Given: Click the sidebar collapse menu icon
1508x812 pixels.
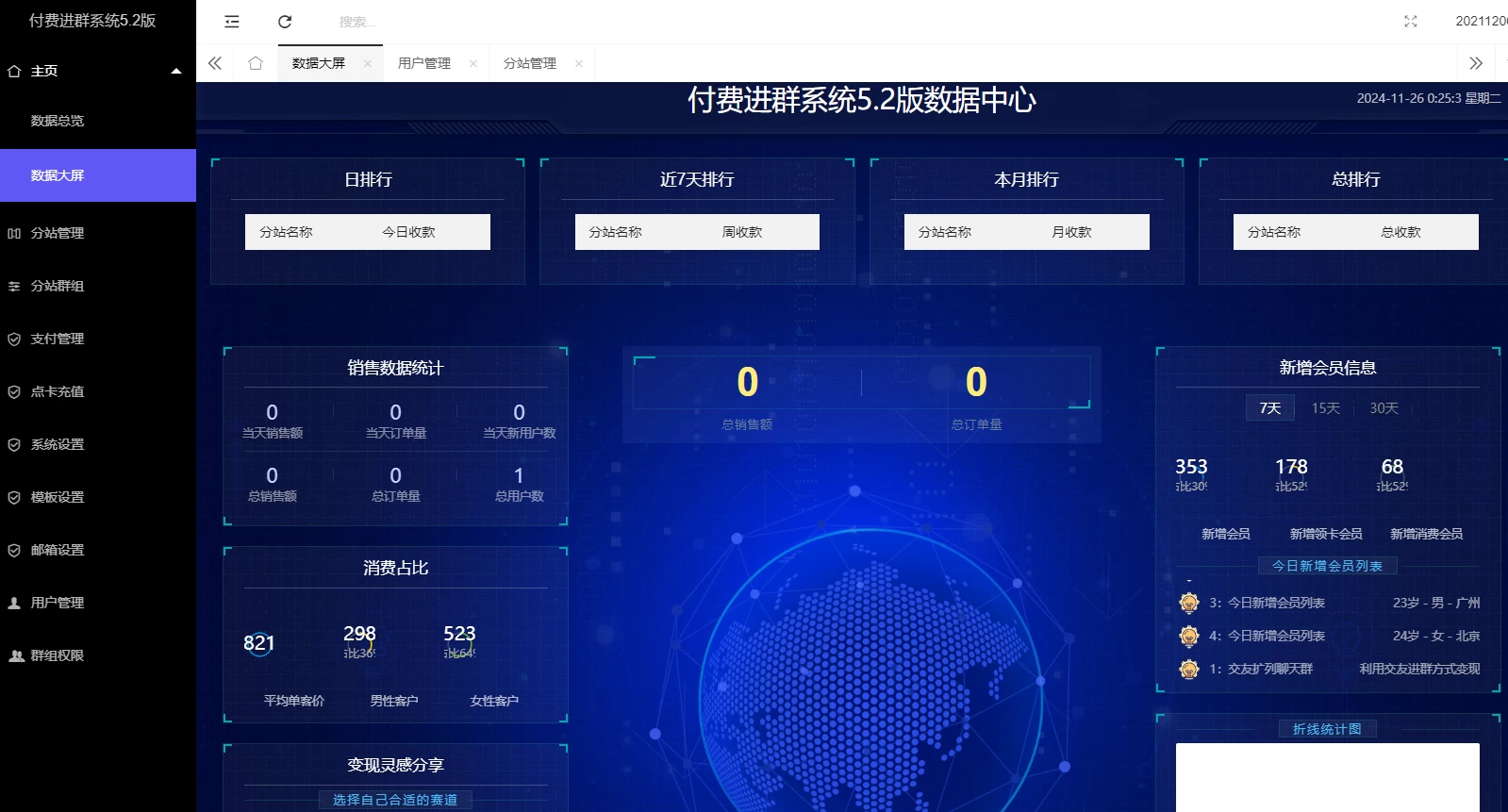Looking at the screenshot, I should click(232, 22).
